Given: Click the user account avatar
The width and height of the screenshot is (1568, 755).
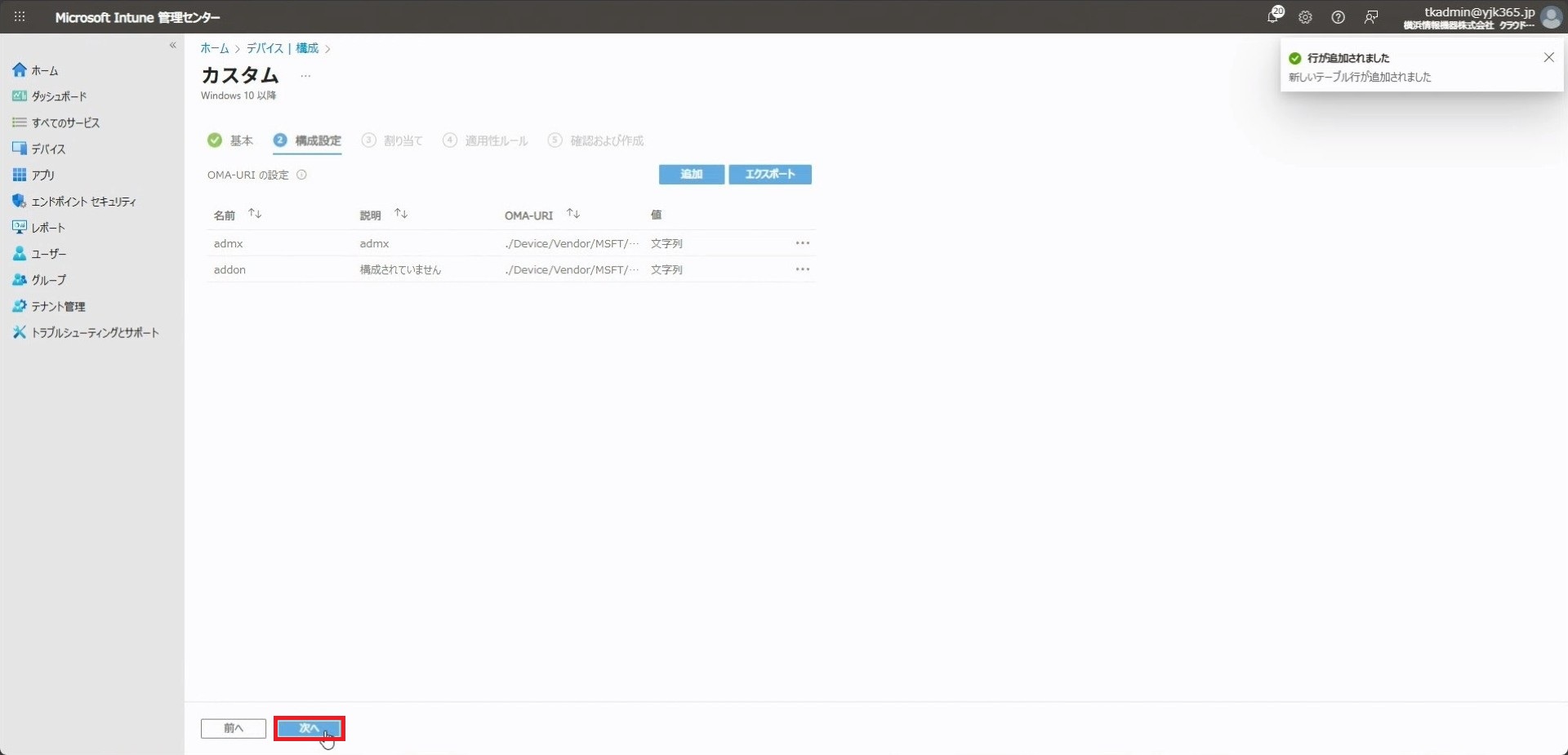Looking at the screenshot, I should click(x=1550, y=17).
